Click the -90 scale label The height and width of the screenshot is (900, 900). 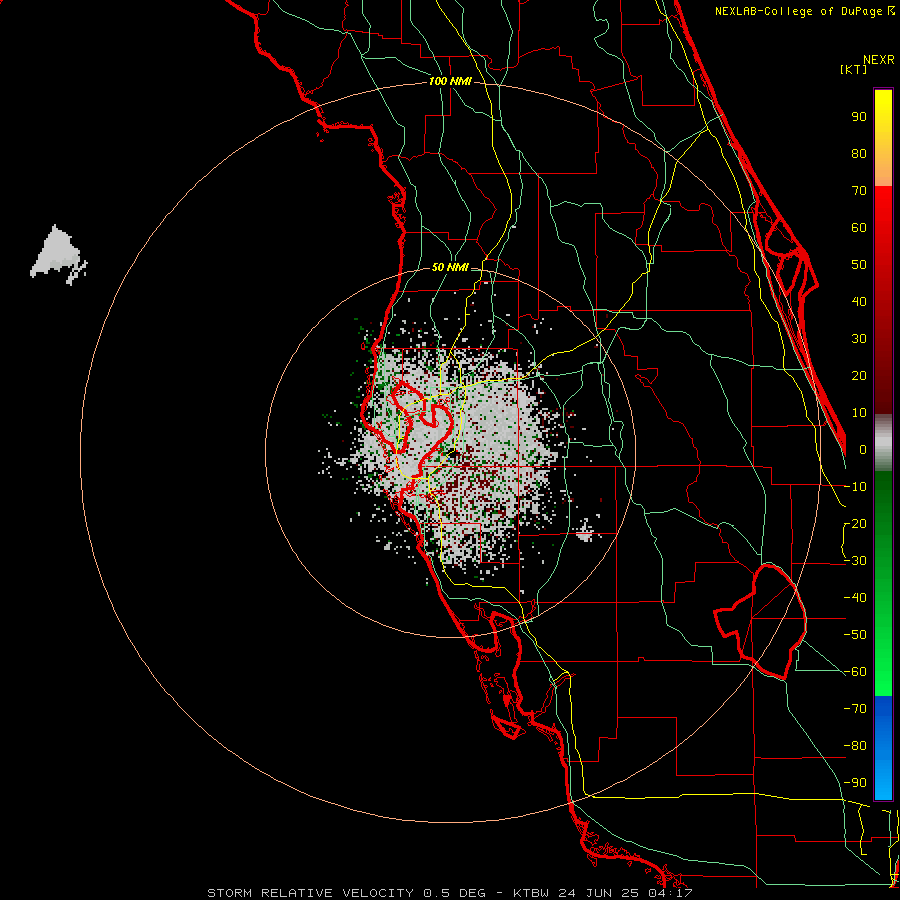(x=855, y=783)
